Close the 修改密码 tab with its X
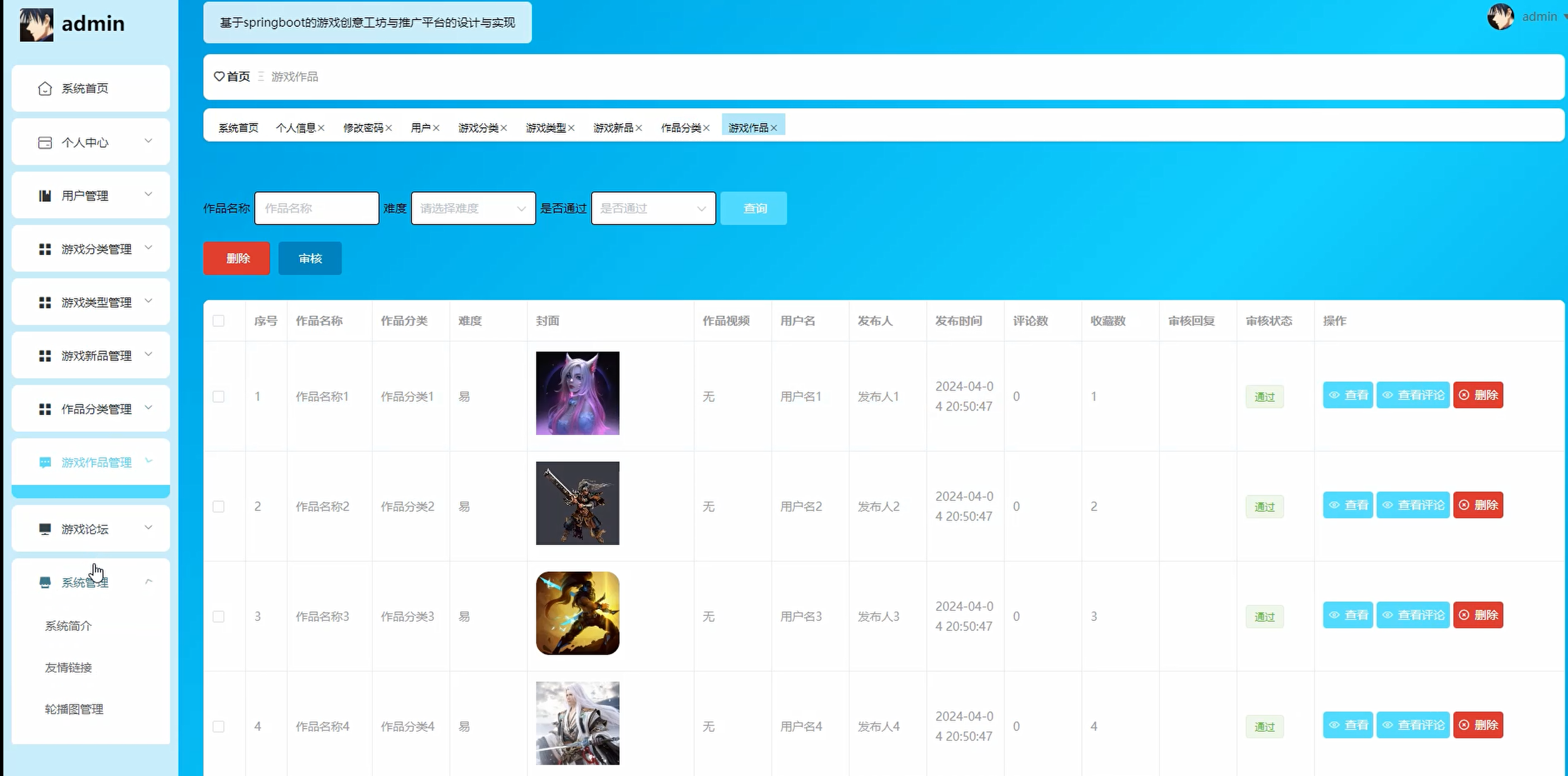 tap(389, 128)
